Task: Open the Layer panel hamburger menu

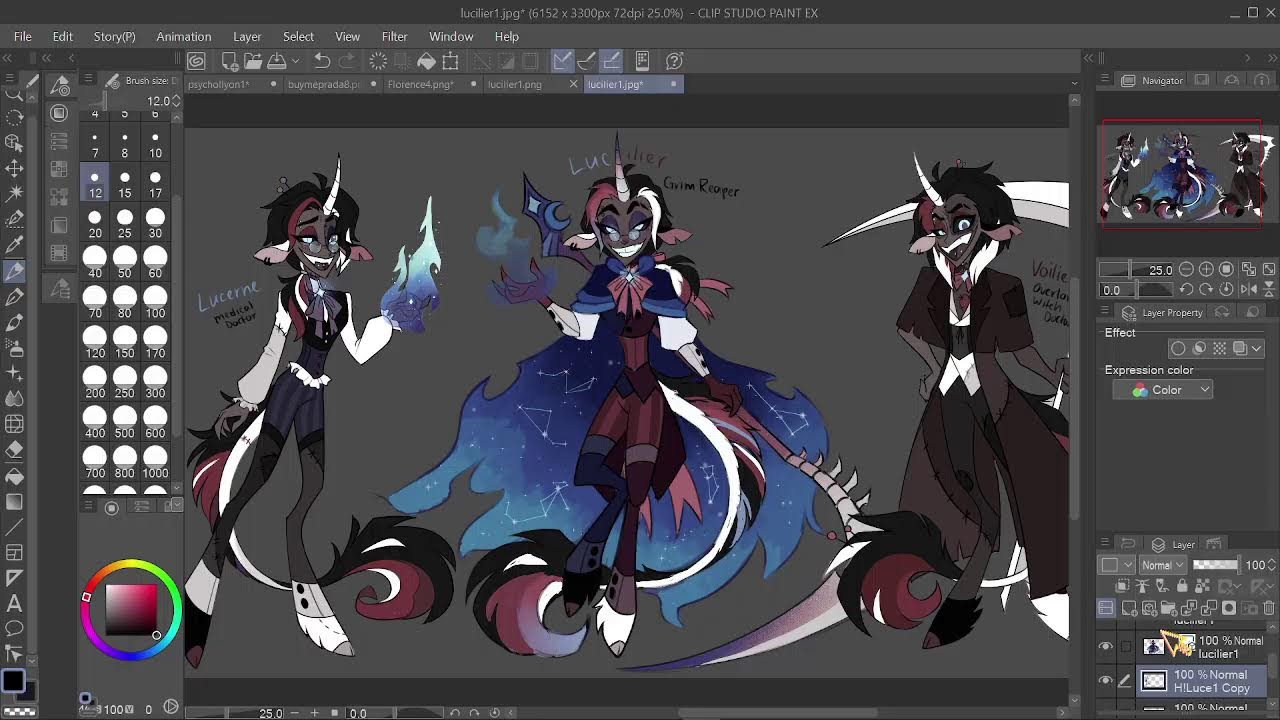Action: tap(1105, 544)
